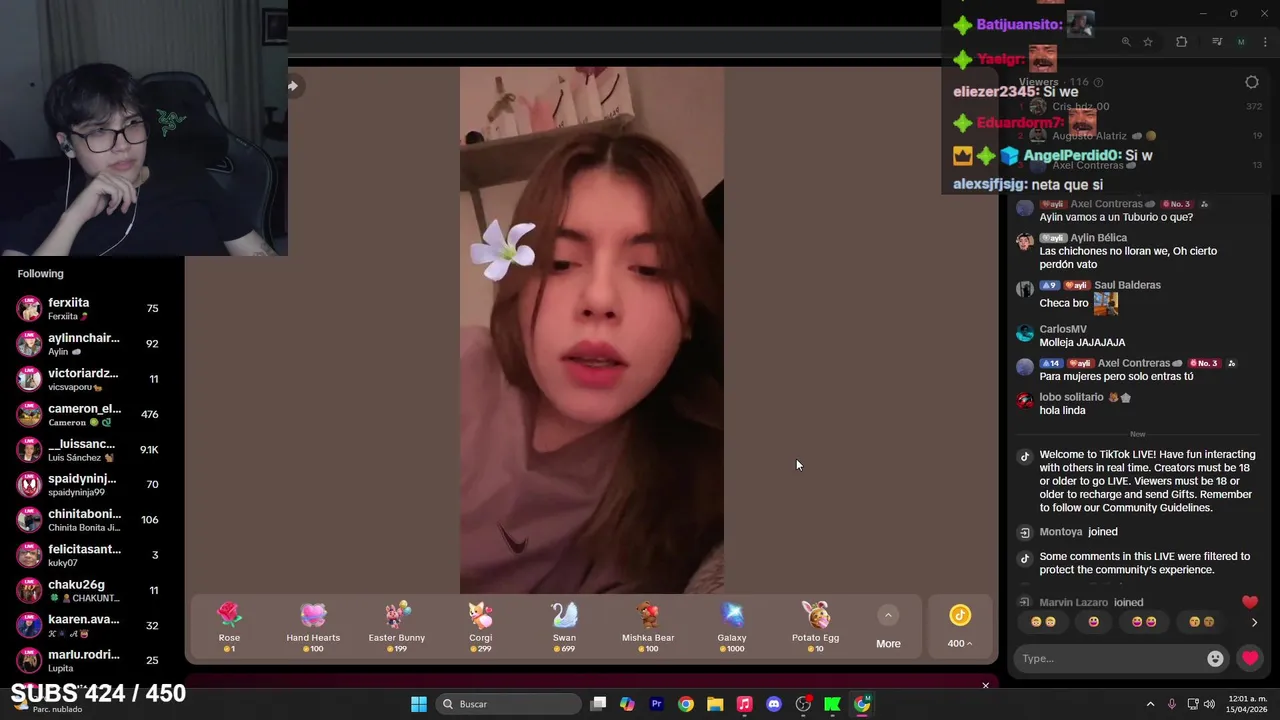This screenshot has width=1280, height=720.
Task: Select the Galaxy gift
Action: point(732,627)
